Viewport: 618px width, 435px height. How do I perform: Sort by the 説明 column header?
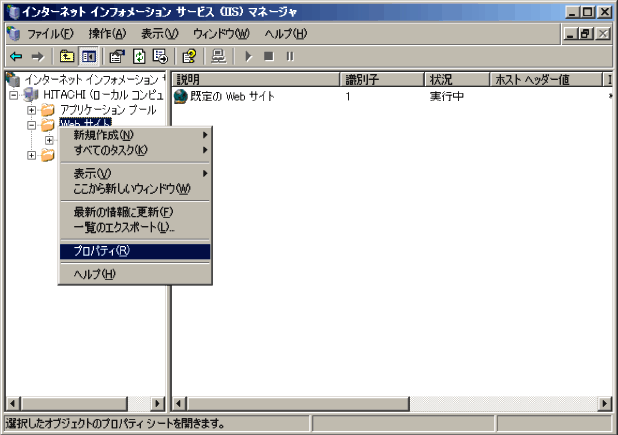click(x=256, y=80)
